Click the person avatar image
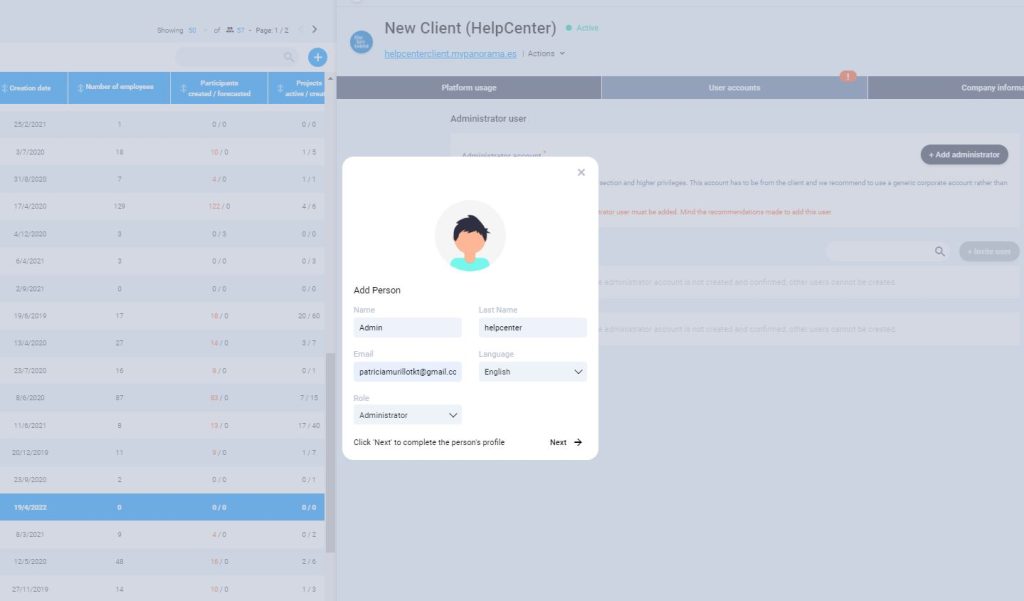Image resolution: width=1024 pixels, height=601 pixels. pyautogui.click(x=470, y=236)
